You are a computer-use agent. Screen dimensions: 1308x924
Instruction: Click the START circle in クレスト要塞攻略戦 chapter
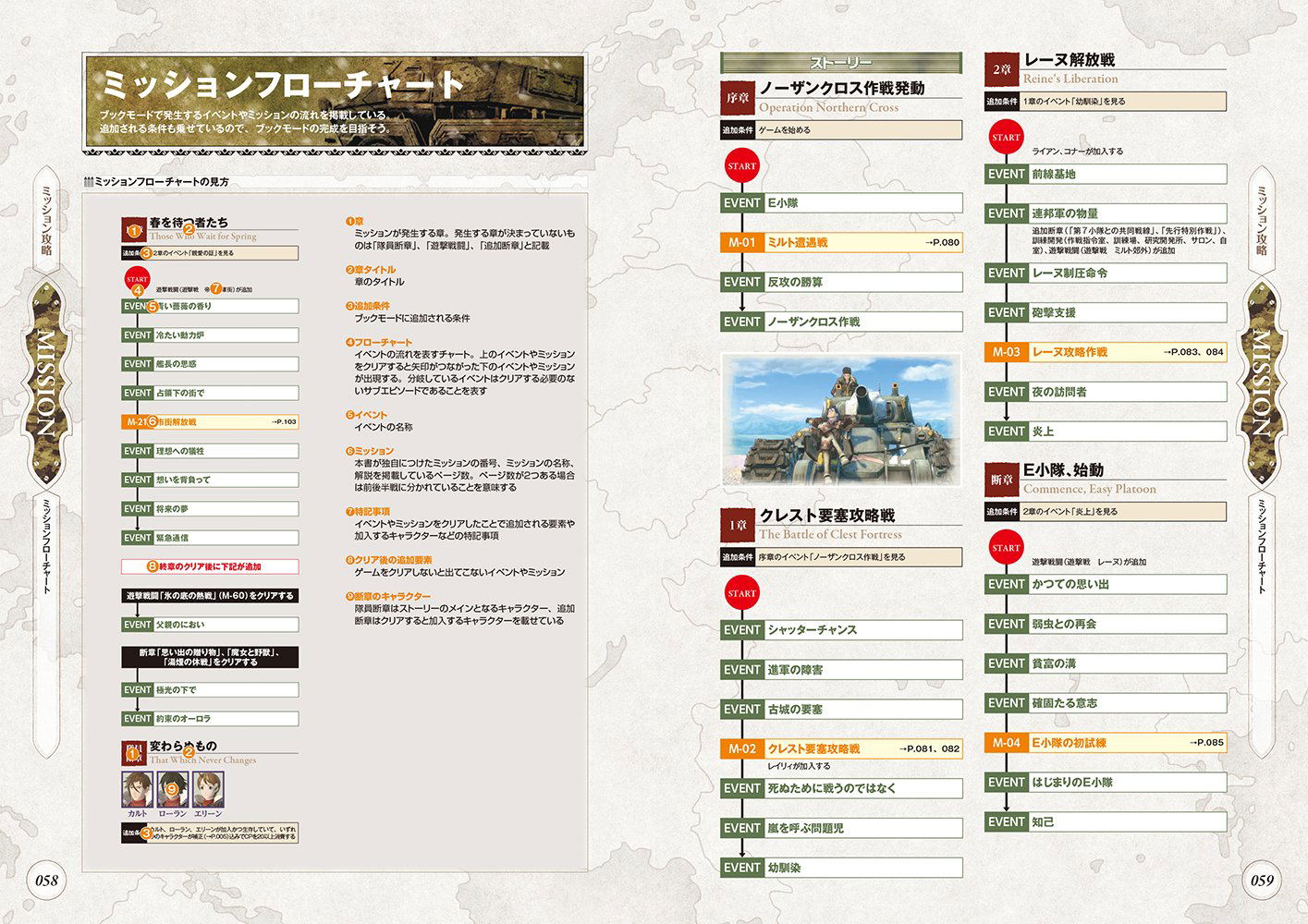(741, 593)
